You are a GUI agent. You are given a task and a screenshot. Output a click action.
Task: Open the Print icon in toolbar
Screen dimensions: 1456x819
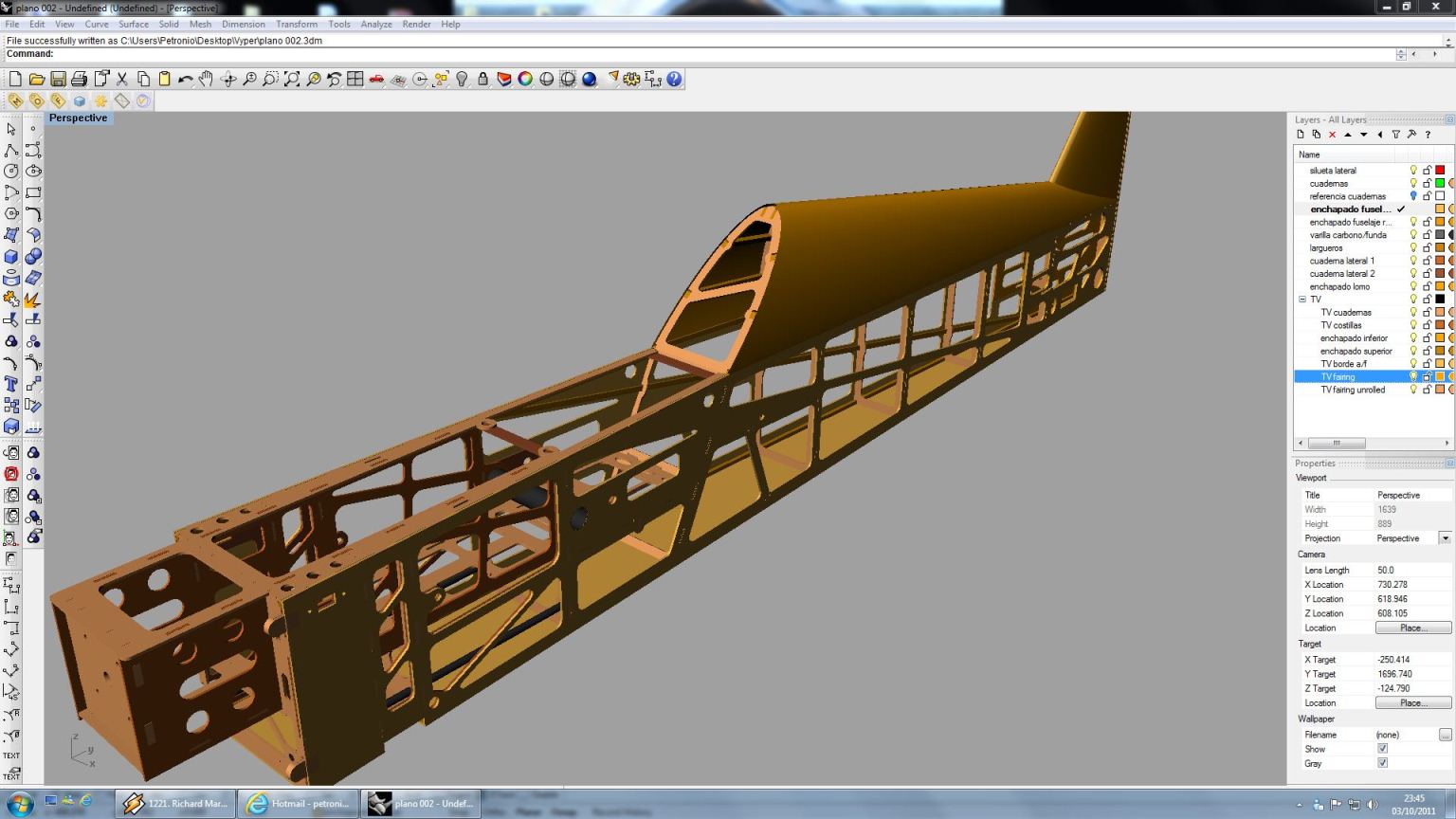(x=80, y=80)
